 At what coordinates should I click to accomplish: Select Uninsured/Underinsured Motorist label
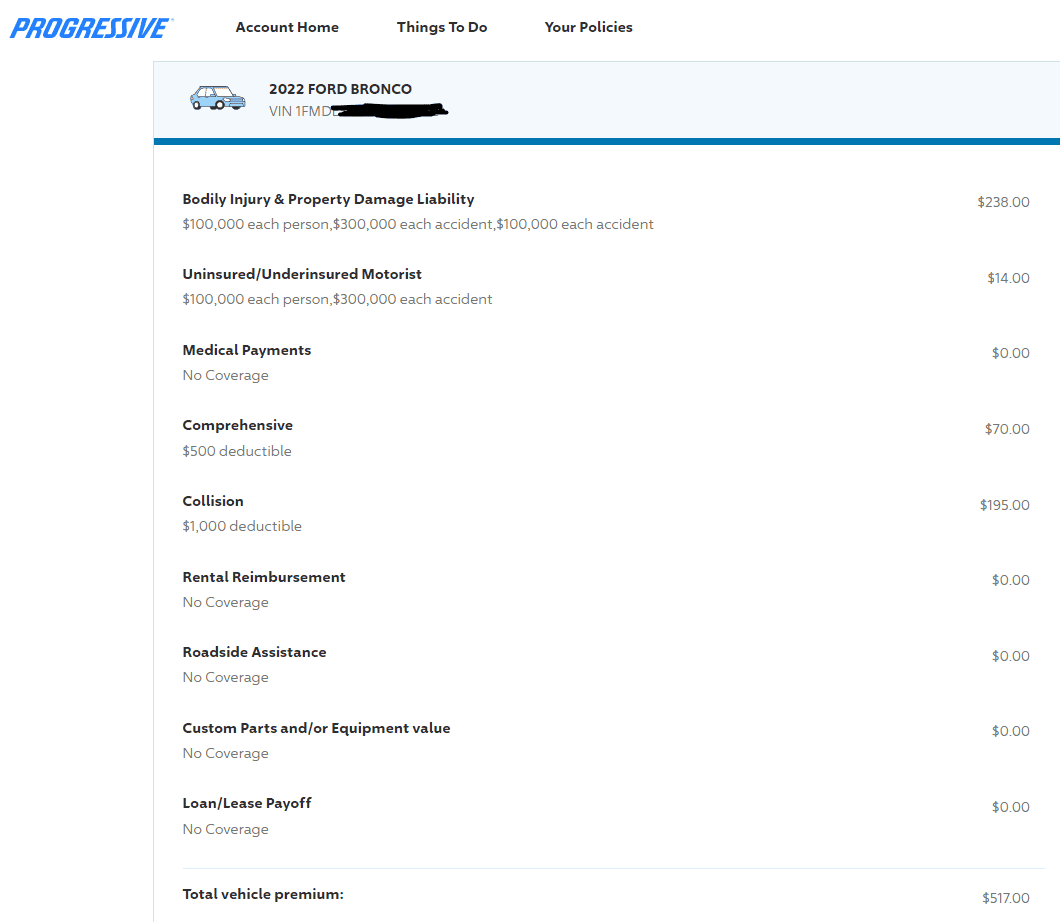point(302,274)
